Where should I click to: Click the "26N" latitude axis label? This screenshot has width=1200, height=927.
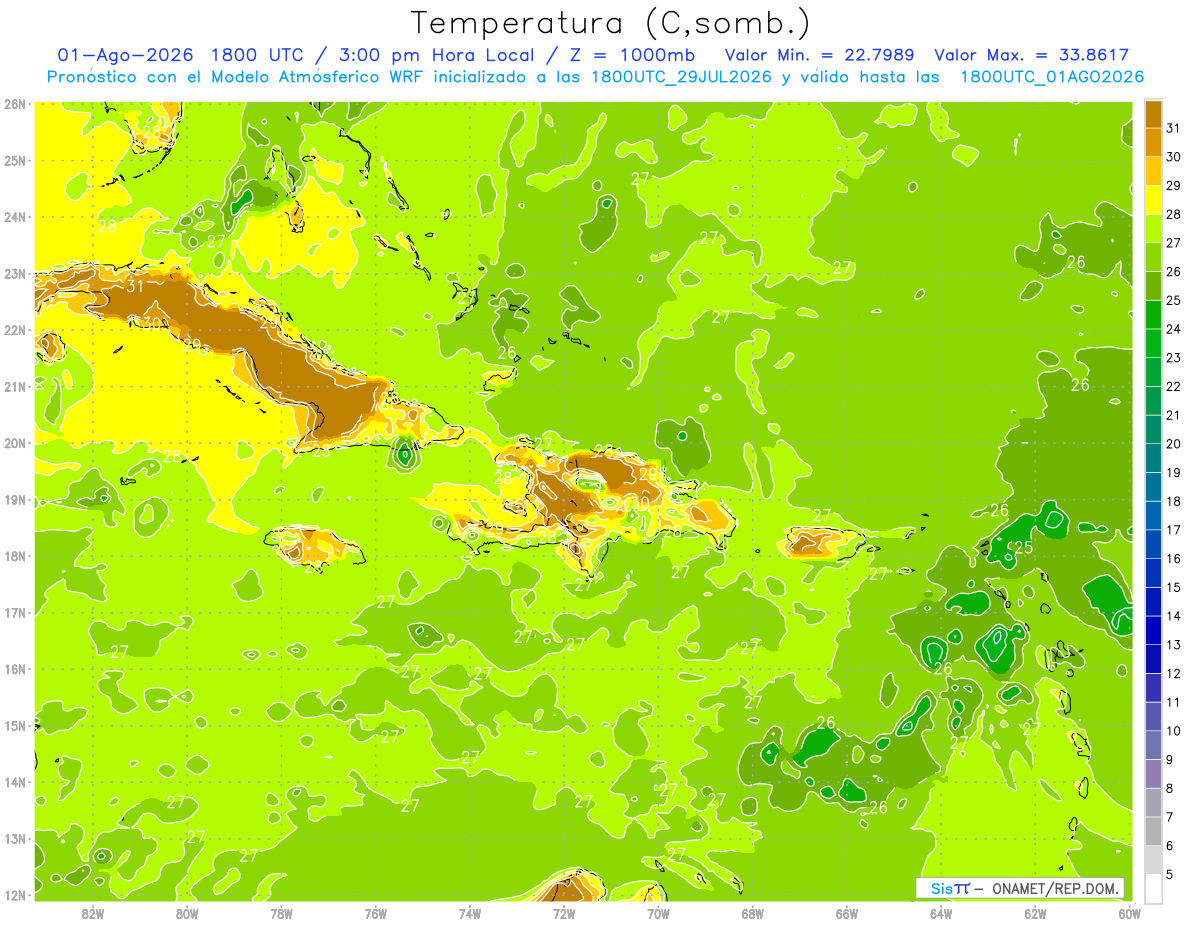(x=15, y=104)
